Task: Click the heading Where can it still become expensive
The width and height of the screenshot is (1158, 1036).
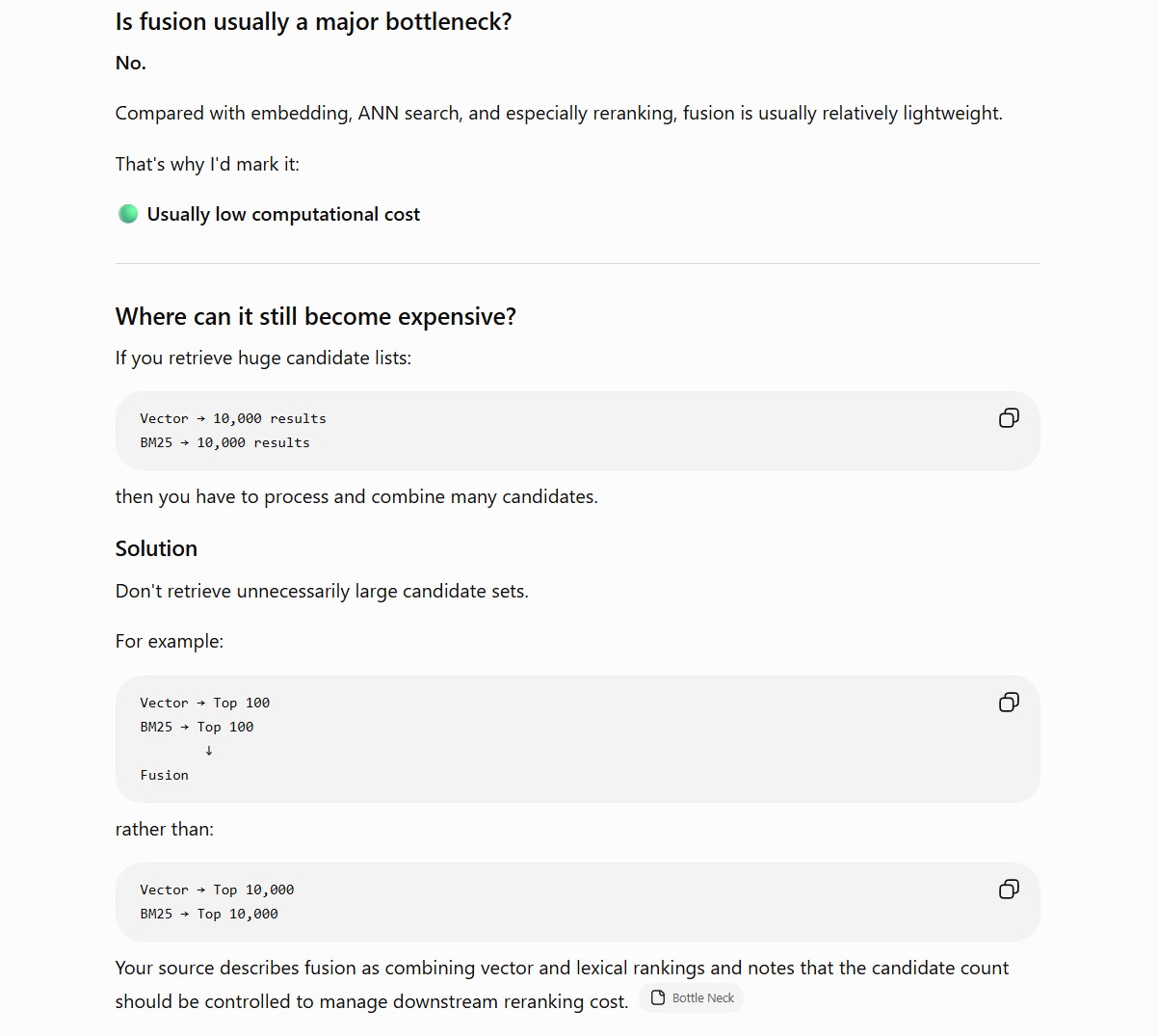Action: tap(316, 316)
